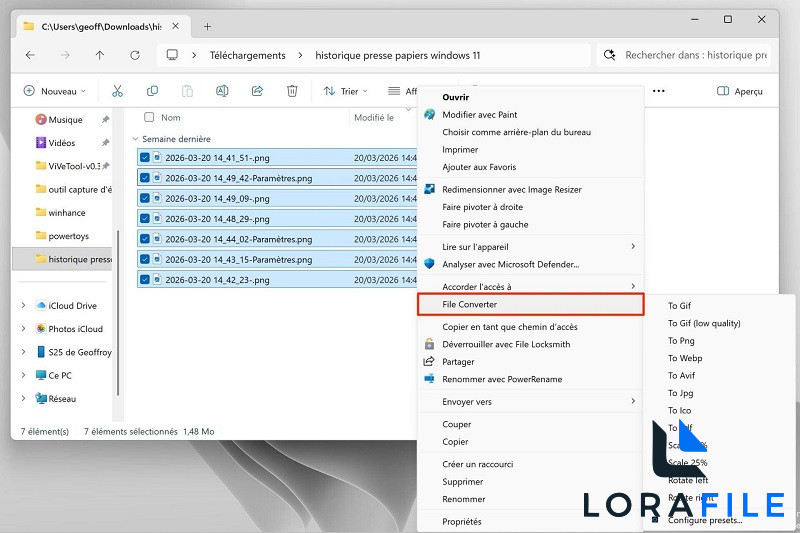This screenshot has width=800, height=533.
Task: Click the Modifié le column header
Action: (374, 117)
